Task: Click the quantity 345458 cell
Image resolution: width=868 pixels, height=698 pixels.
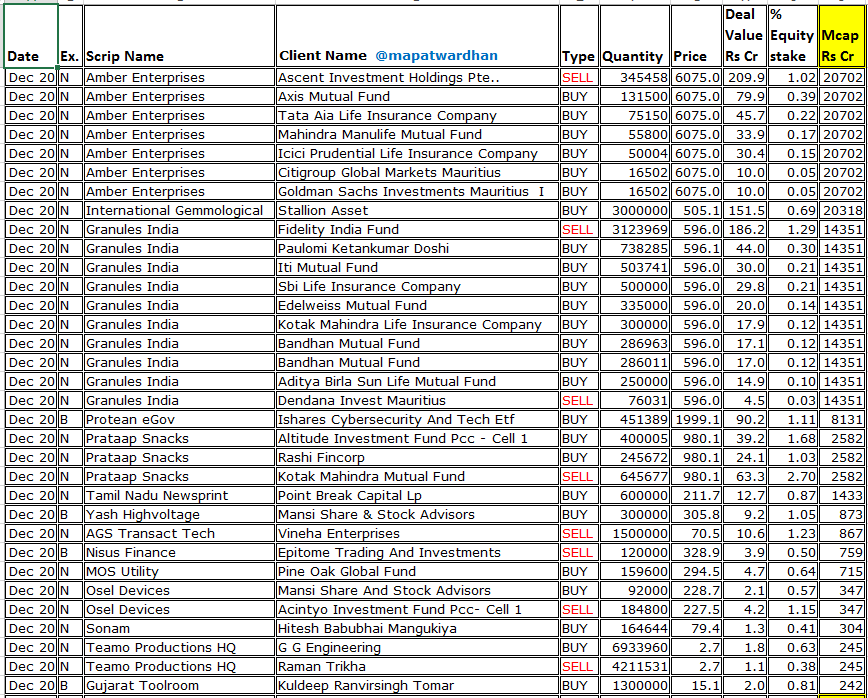Action: pyautogui.click(x=635, y=77)
